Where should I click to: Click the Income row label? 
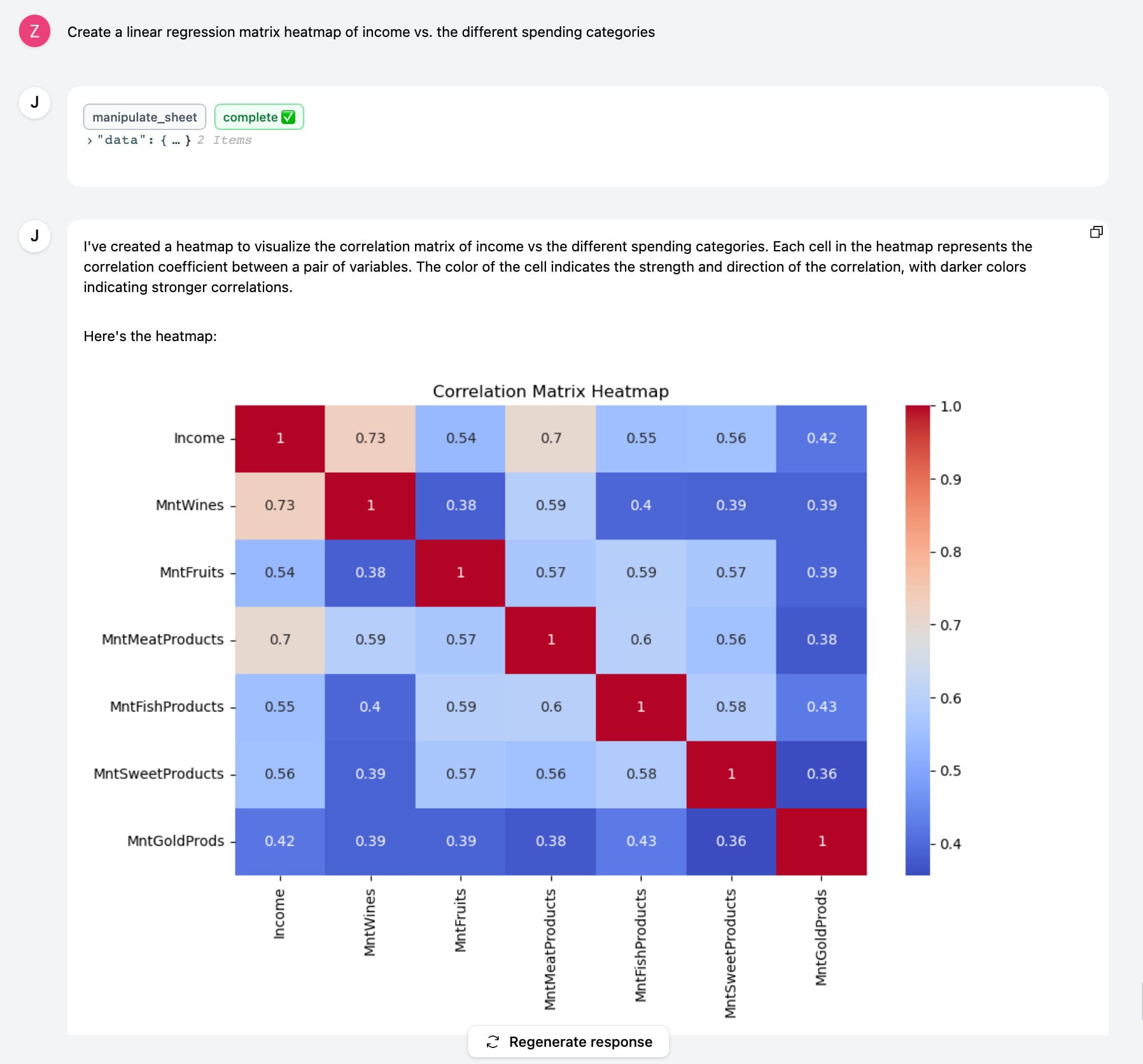[199, 438]
